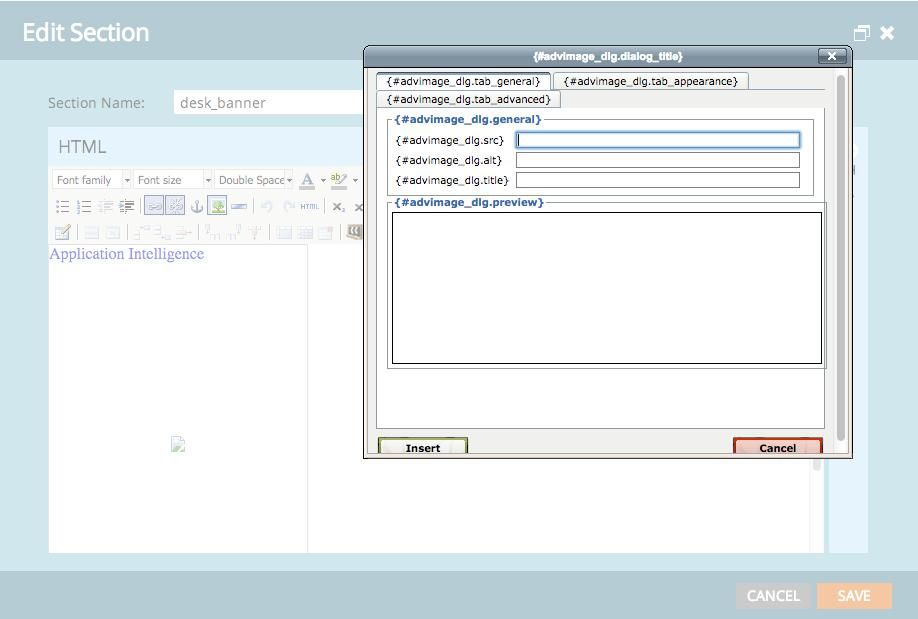Viewport: 918px width, 619px height.
Task: Open the Double Space line spacing dropdown
Action: [x=255, y=180]
